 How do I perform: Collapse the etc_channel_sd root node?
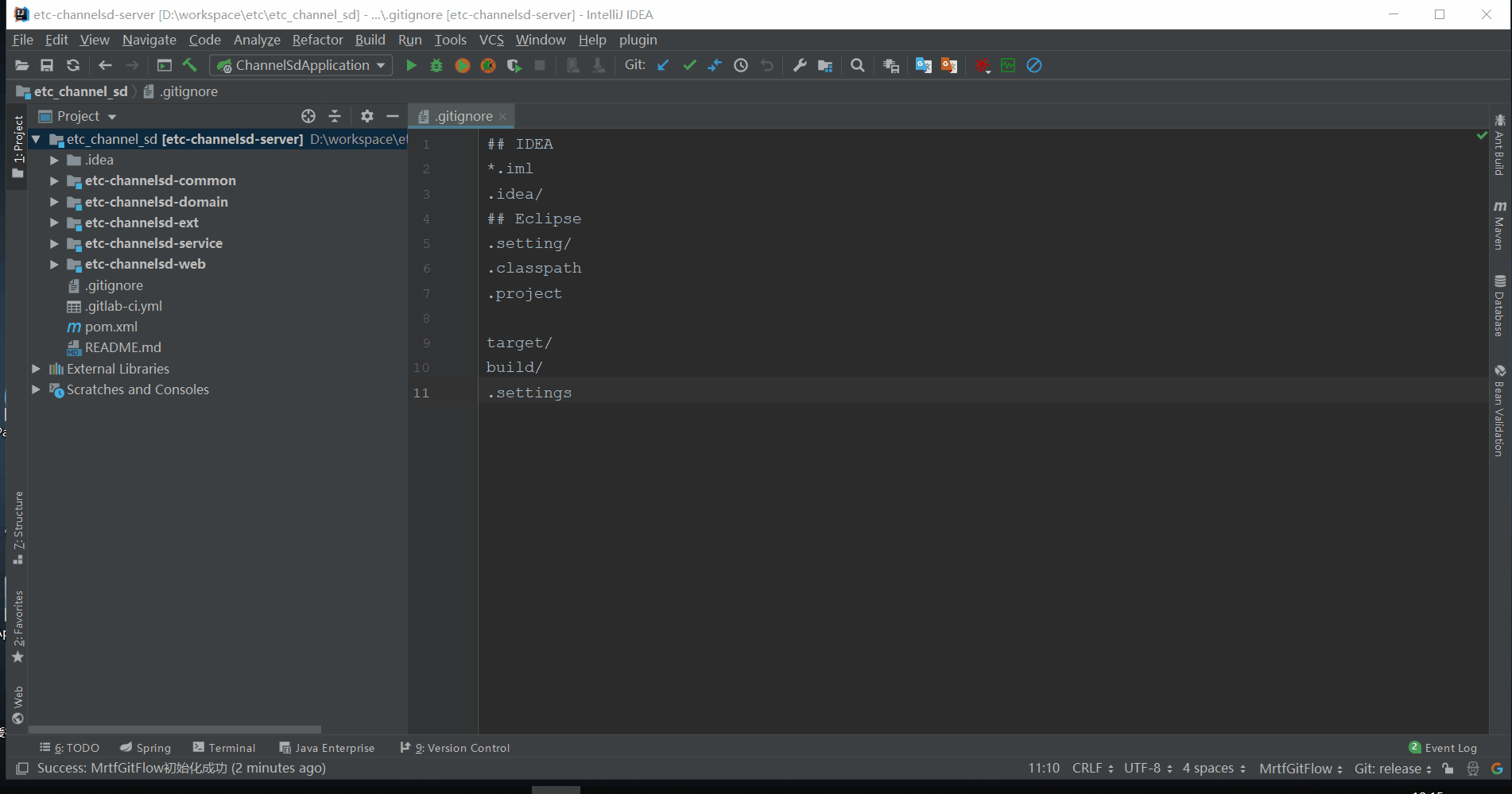click(x=36, y=139)
